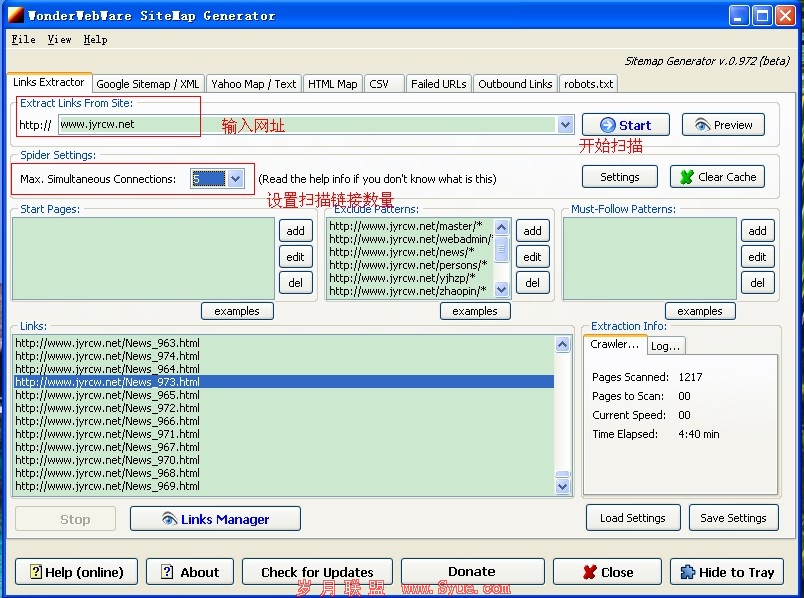Show Must-Follow Patterns examples

[x=700, y=311]
